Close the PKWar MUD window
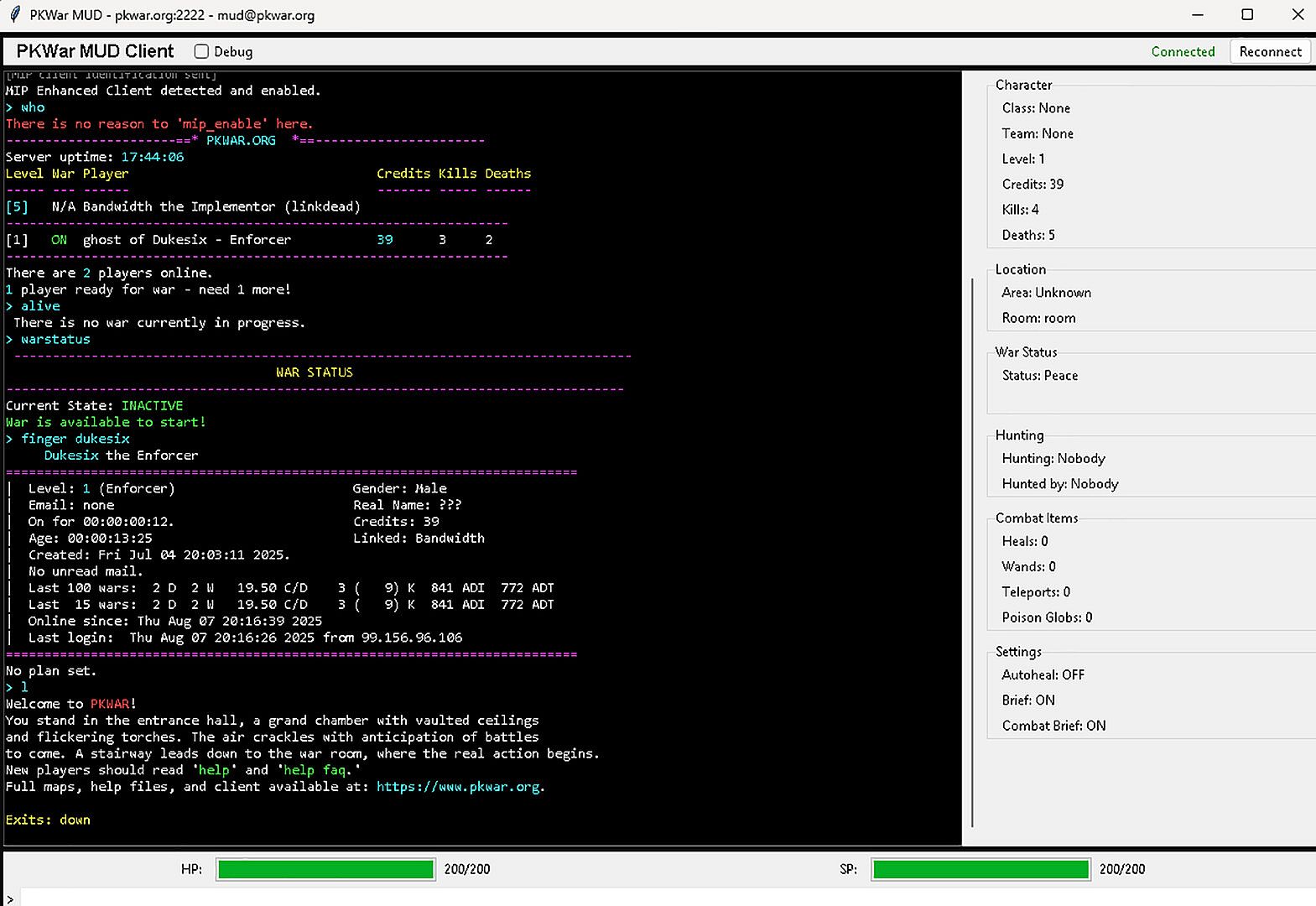Image resolution: width=1316 pixels, height=906 pixels. pyautogui.click(x=1297, y=15)
